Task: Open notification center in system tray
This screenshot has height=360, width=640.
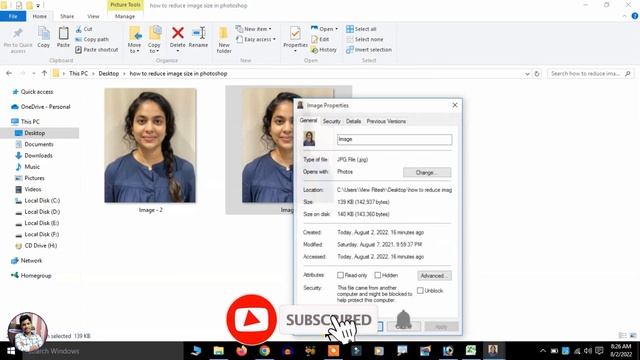Action: click(x=599, y=351)
